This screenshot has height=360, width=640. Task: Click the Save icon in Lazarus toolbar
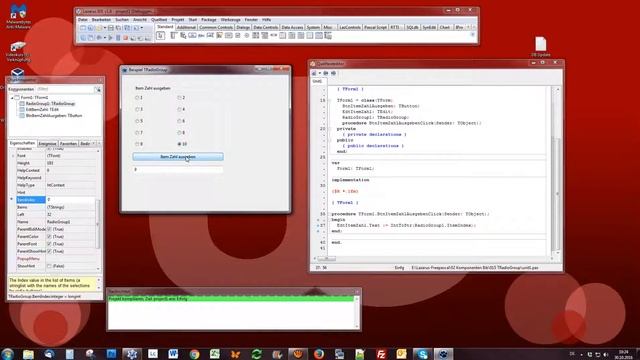click(x=110, y=28)
